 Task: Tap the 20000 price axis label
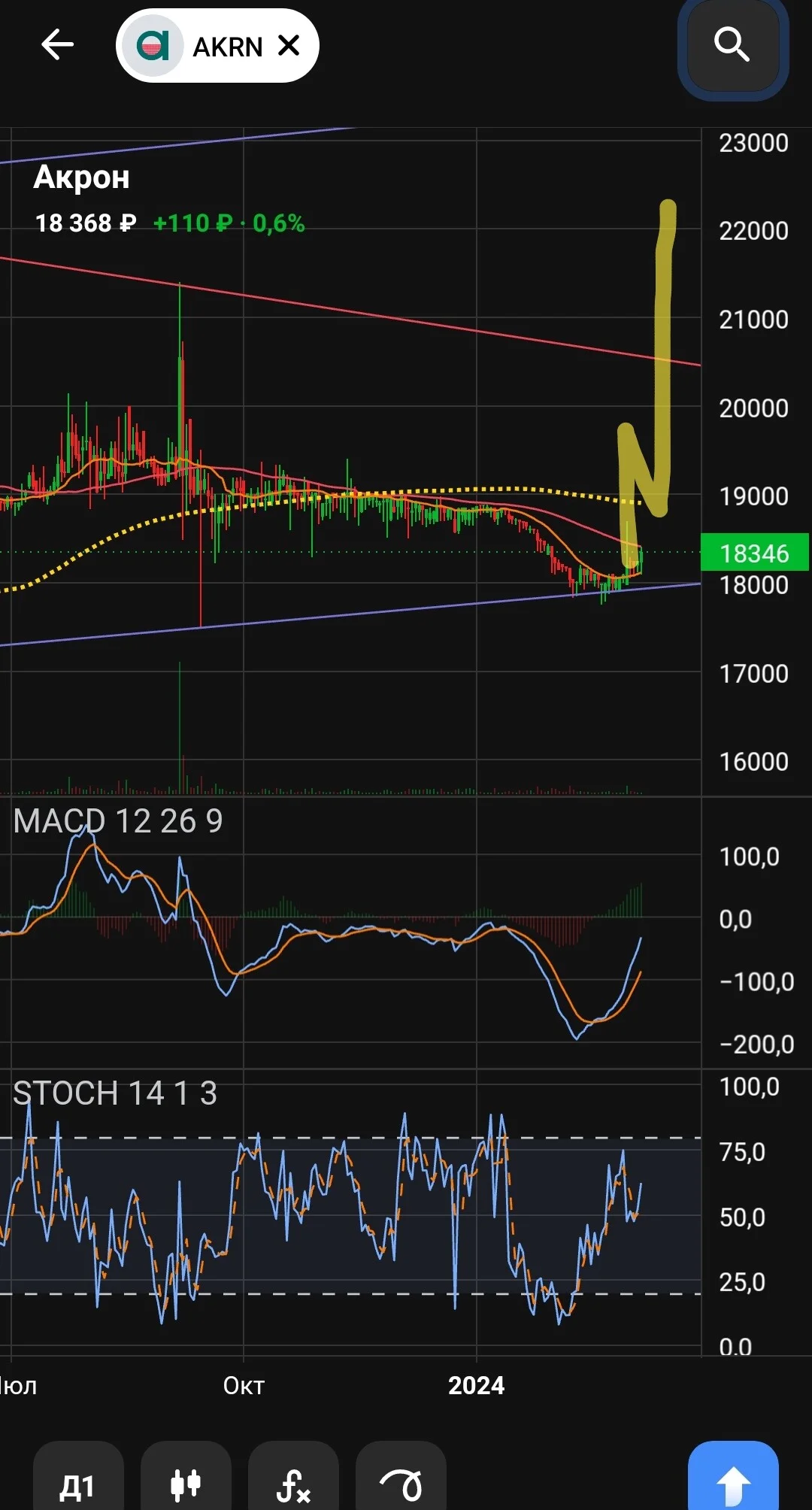(753, 408)
